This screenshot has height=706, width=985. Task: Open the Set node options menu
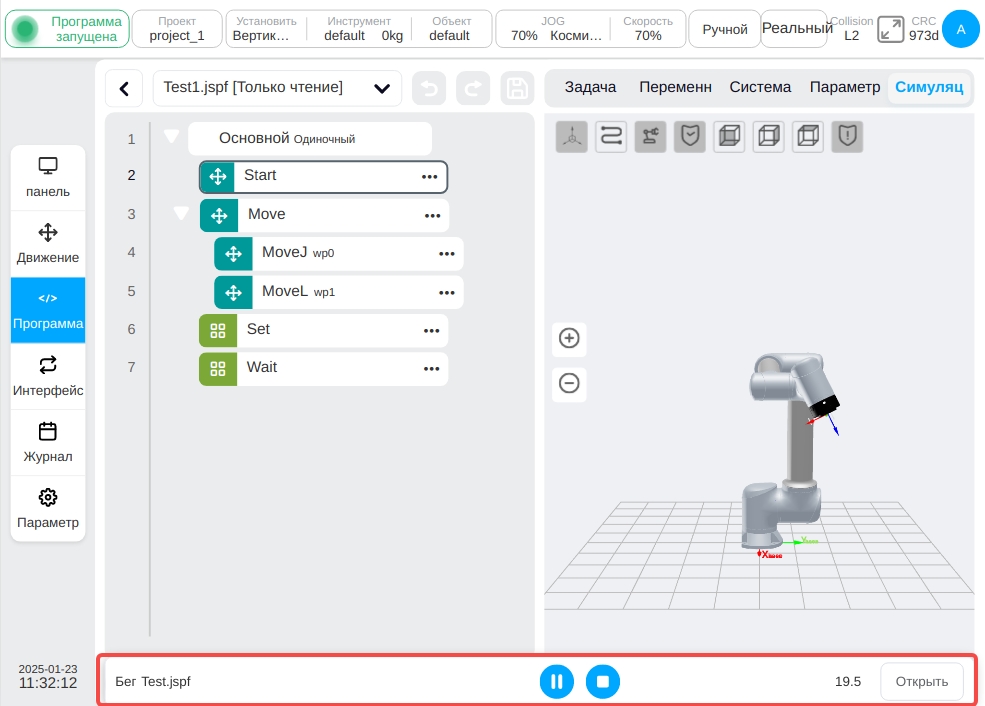[x=432, y=331]
